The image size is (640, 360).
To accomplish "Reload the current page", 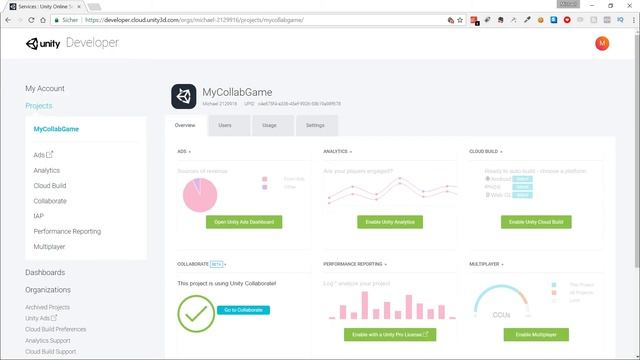I will (x=31, y=20).
